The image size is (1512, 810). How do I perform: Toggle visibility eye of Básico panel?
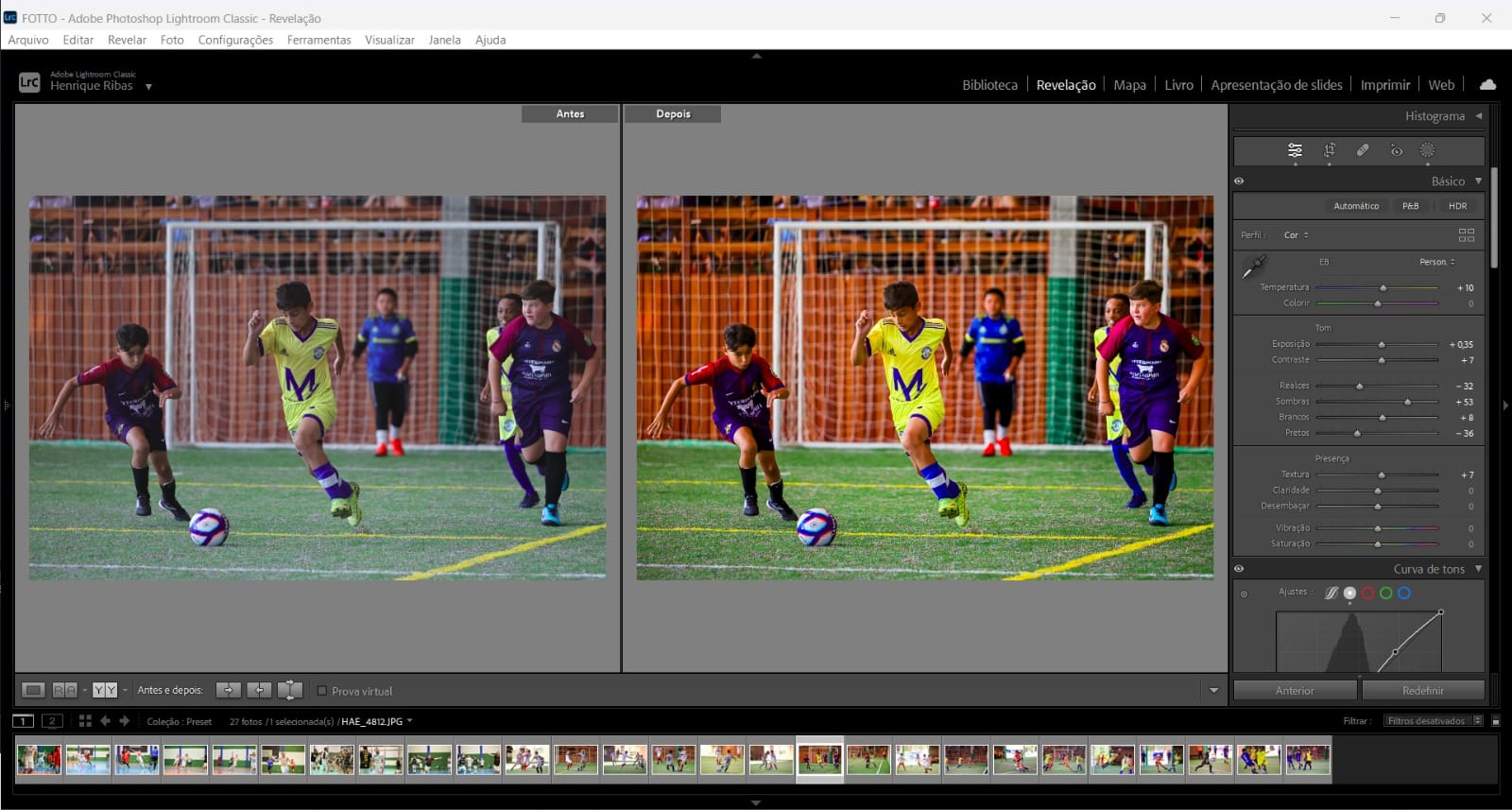(x=1239, y=181)
